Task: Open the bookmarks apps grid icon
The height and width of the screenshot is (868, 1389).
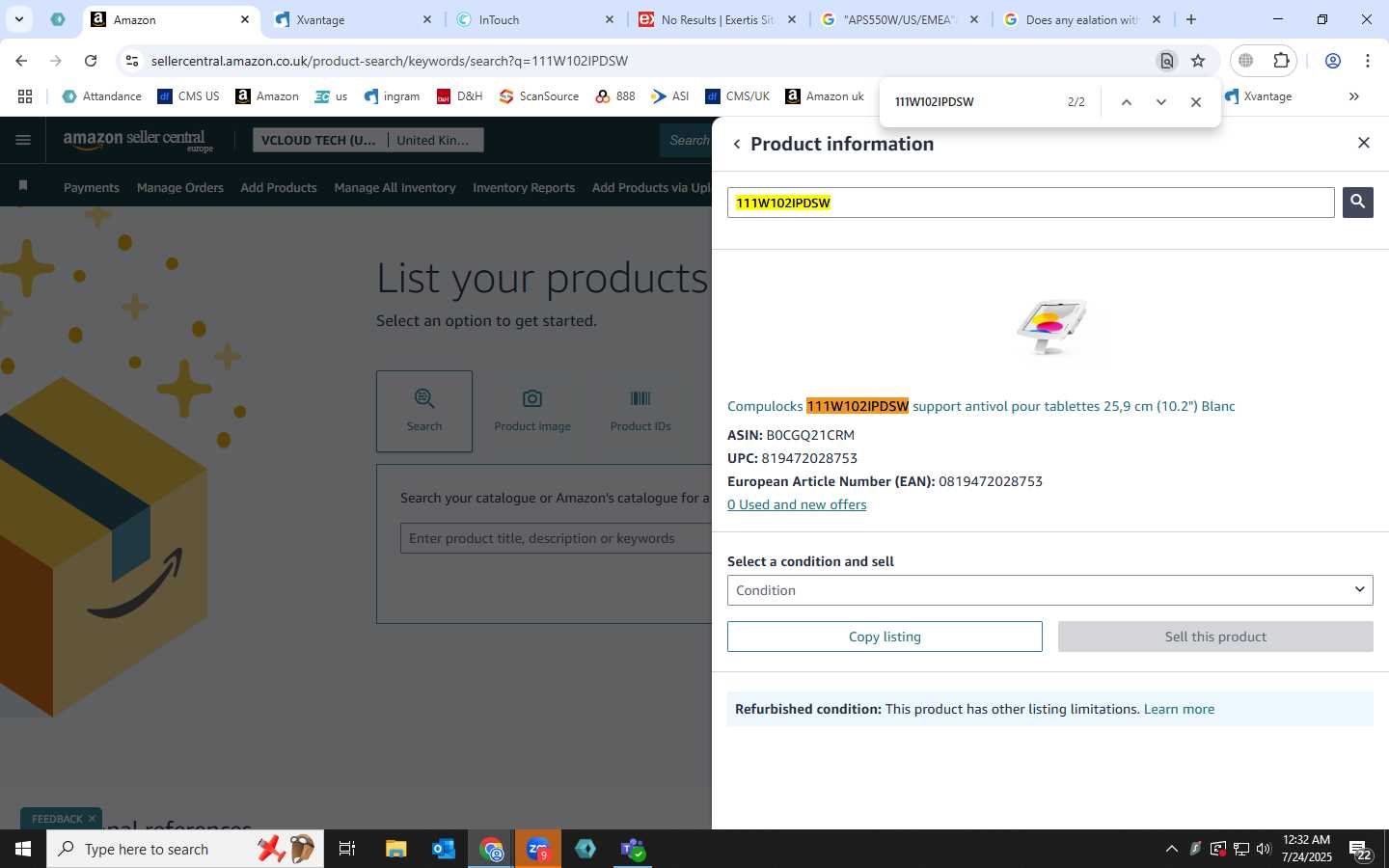Action: click(25, 96)
